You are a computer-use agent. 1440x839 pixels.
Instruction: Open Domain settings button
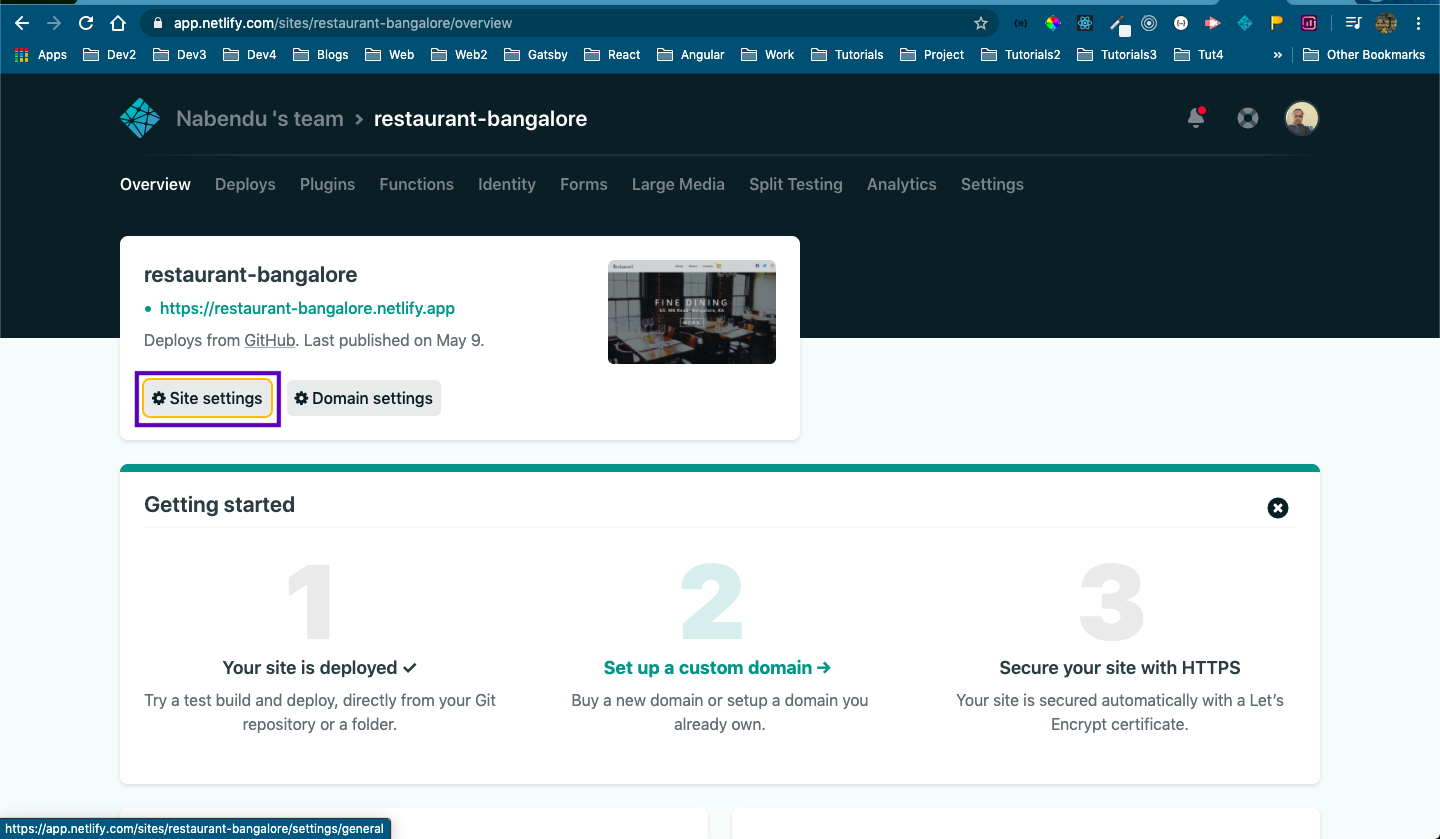coord(364,398)
